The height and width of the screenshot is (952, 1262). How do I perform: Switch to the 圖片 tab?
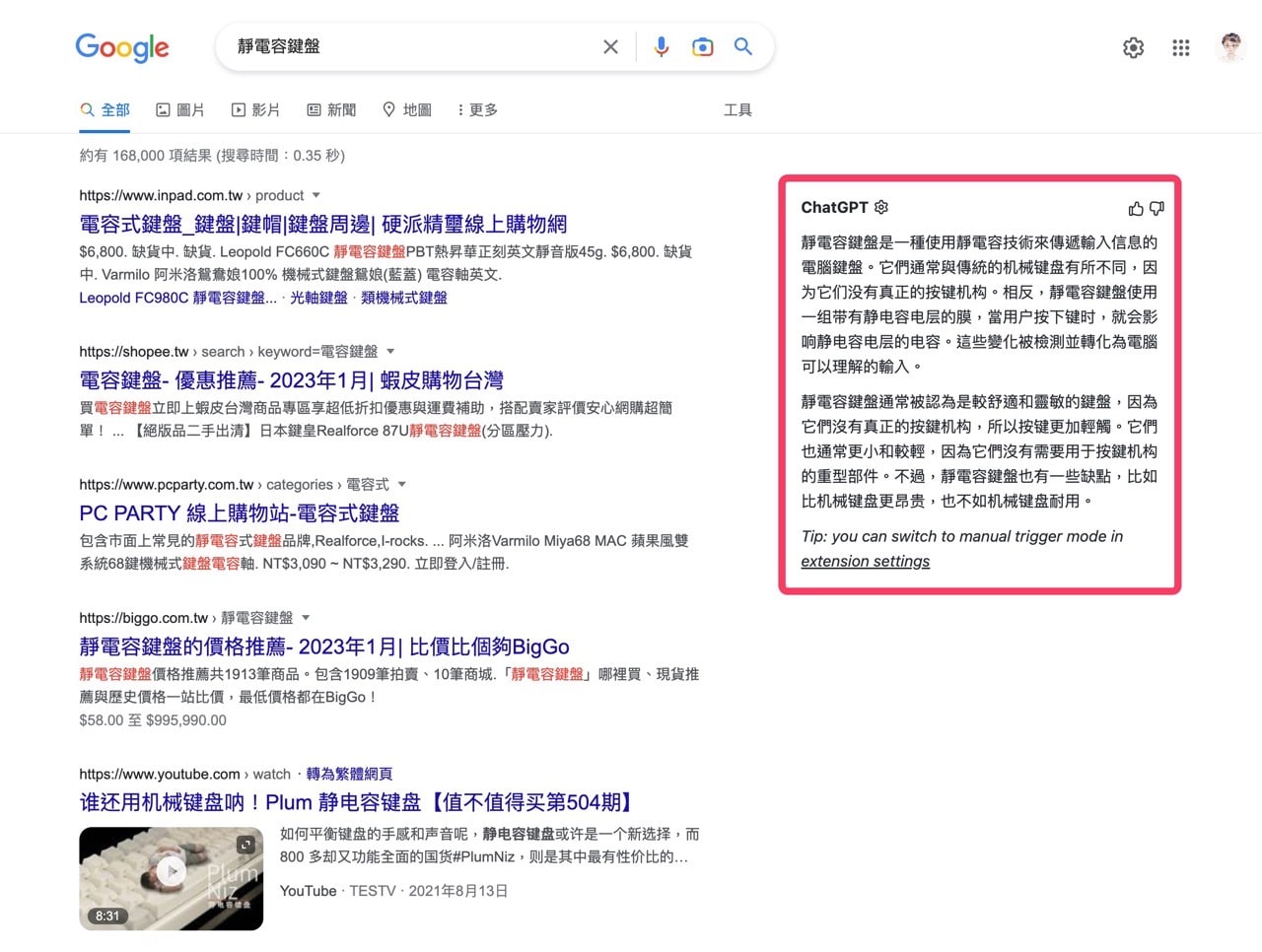[180, 109]
